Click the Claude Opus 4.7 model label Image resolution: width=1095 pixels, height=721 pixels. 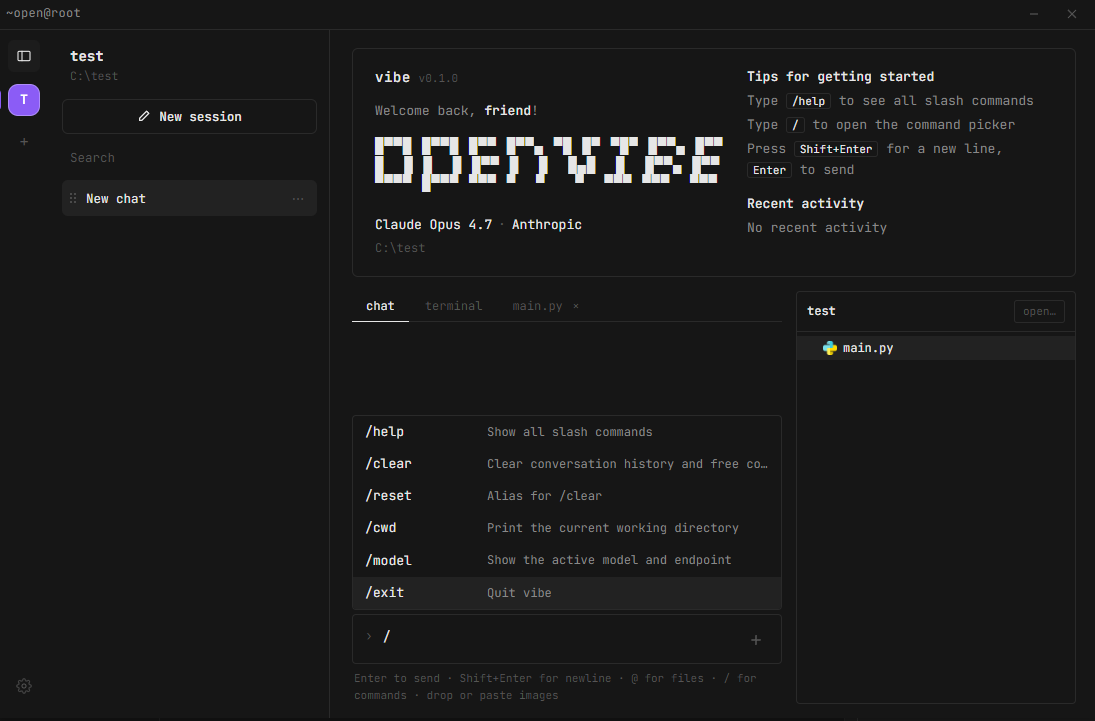point(433,224)
